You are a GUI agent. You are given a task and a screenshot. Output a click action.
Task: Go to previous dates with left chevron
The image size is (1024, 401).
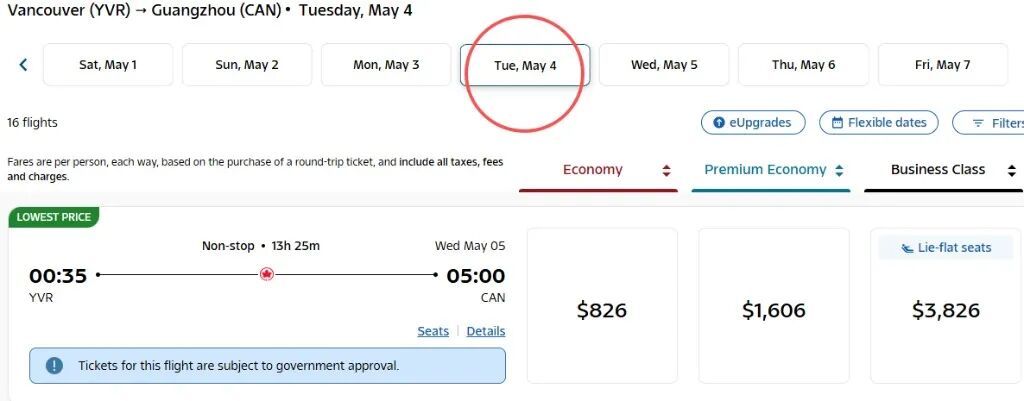coord(24,65)
